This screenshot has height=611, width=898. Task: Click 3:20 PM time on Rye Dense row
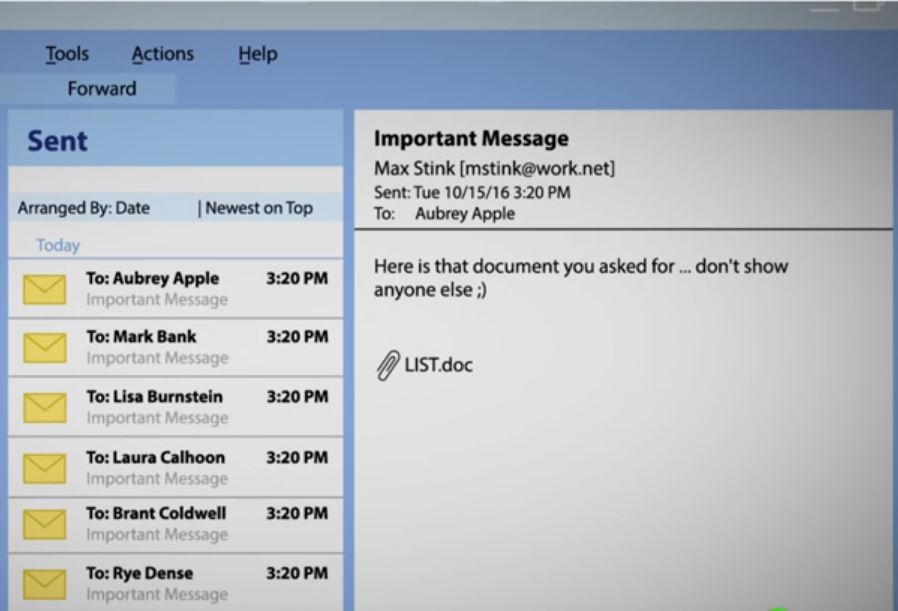point(297,573)
